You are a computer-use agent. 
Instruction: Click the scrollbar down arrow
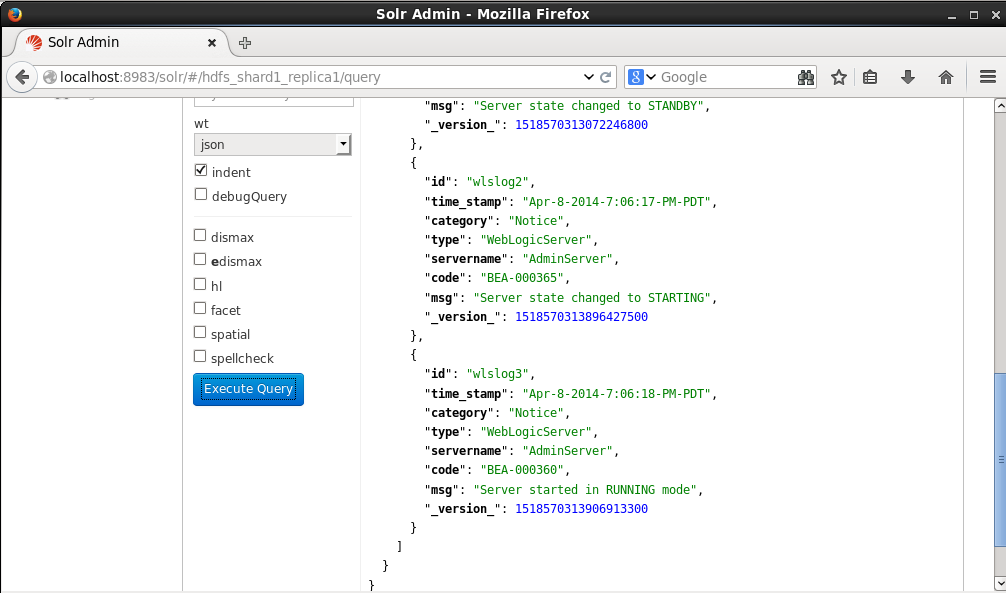tap(1000, 583)
